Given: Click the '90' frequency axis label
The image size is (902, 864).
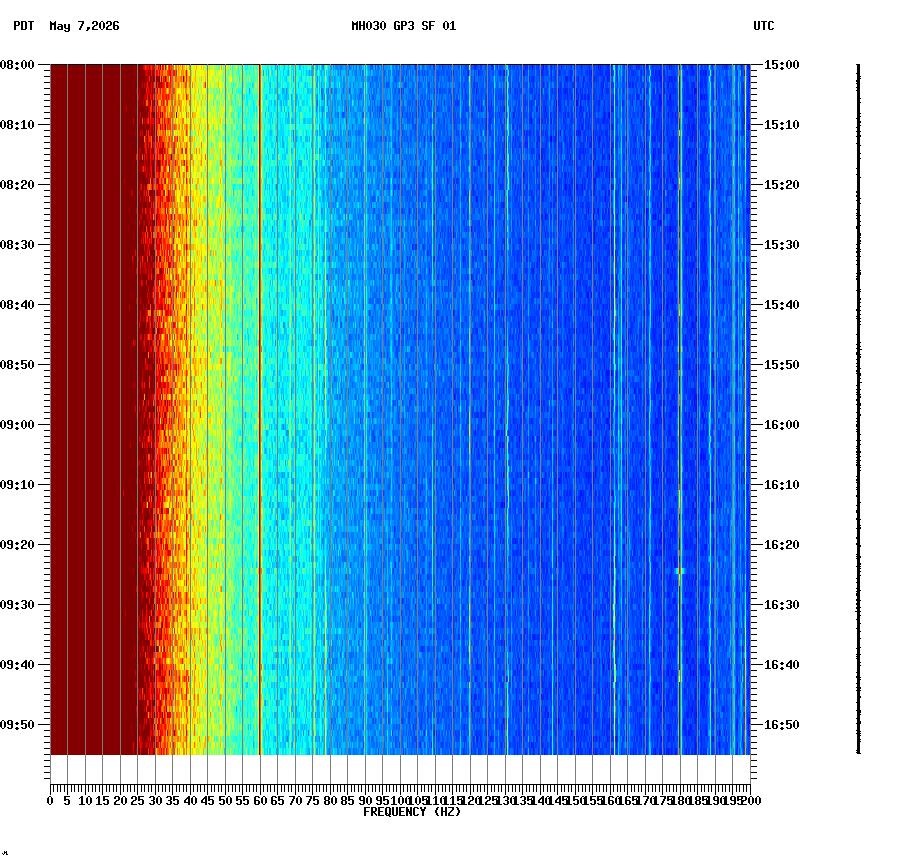Looking at the screenshot, I should tap(365, 801).
